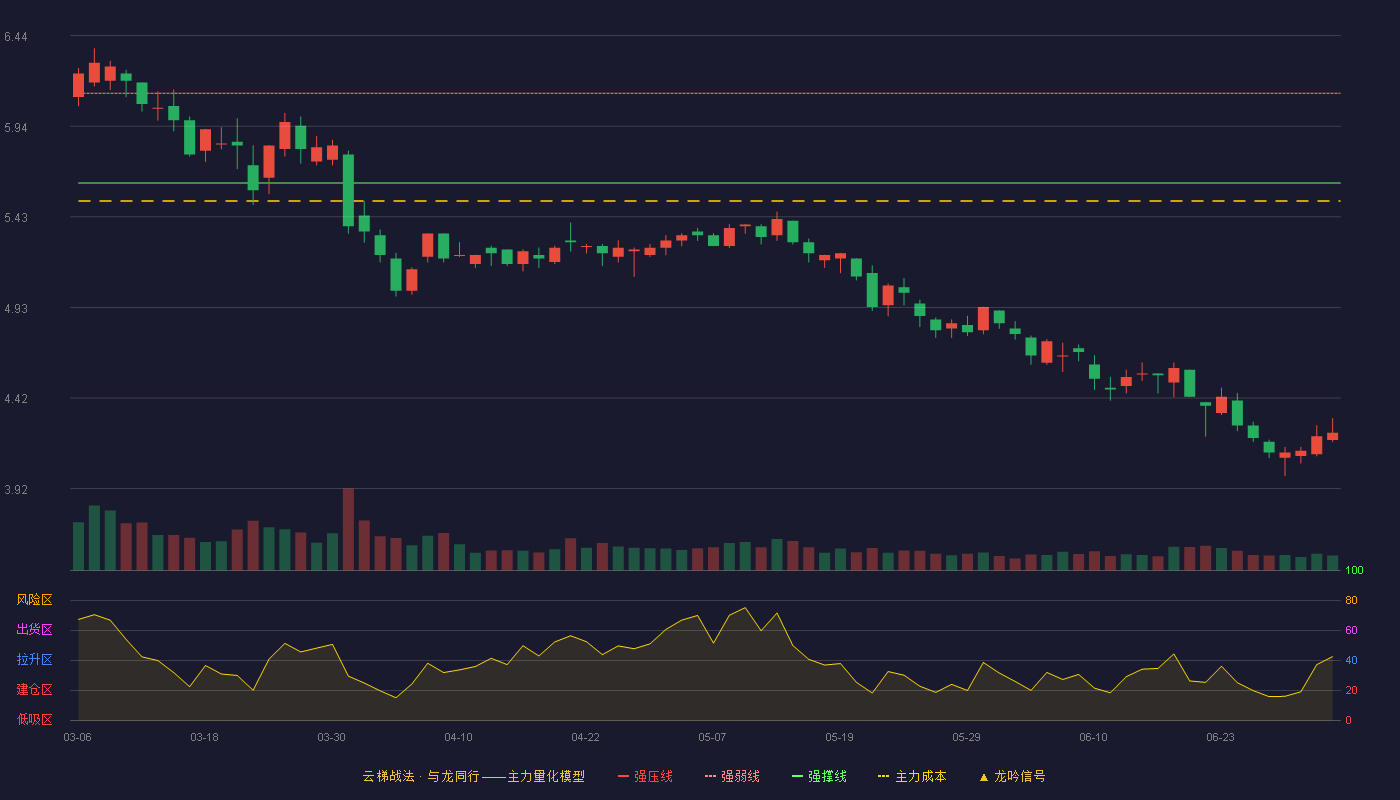Click the pink dotted horizontal line
1400x800 pixels.
709,93
